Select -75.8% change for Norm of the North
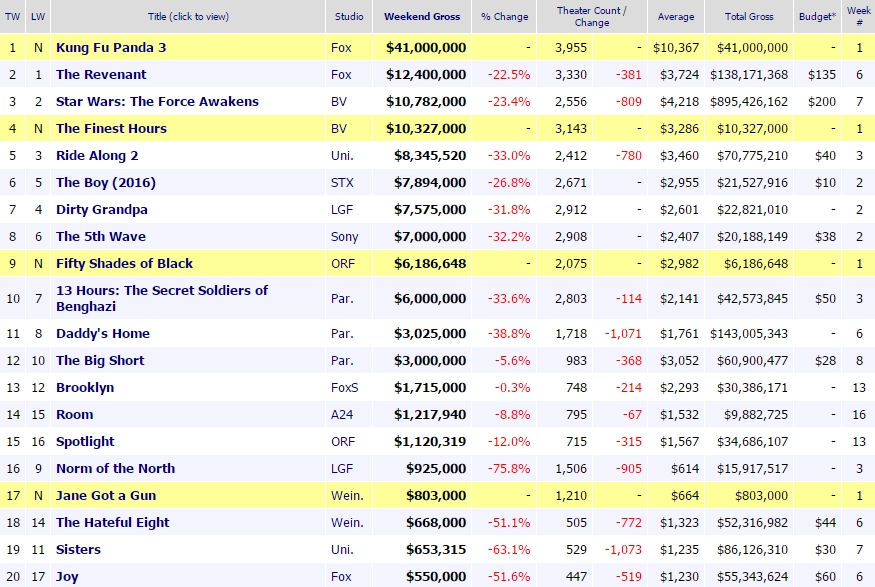The image size is (875, 587). click(509, 468)
